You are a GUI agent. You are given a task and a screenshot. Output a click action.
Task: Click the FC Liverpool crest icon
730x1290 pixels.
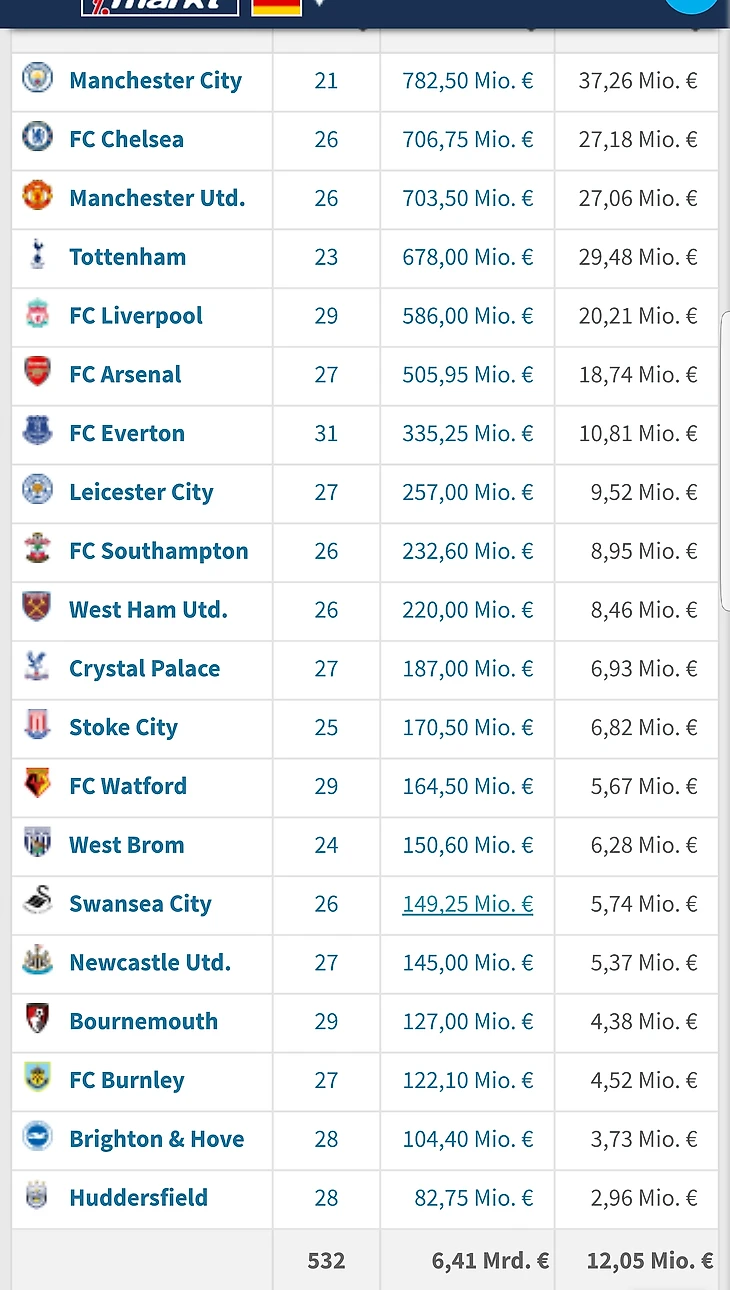37,314
